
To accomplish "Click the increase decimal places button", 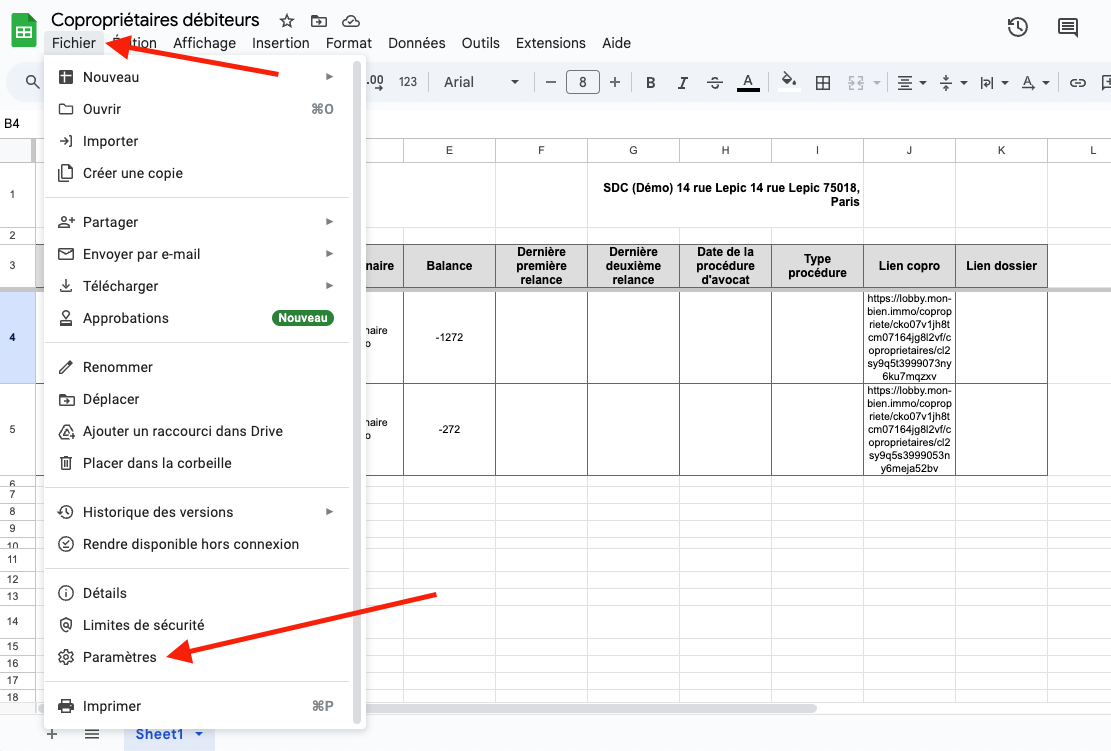I will coord(375,82).
